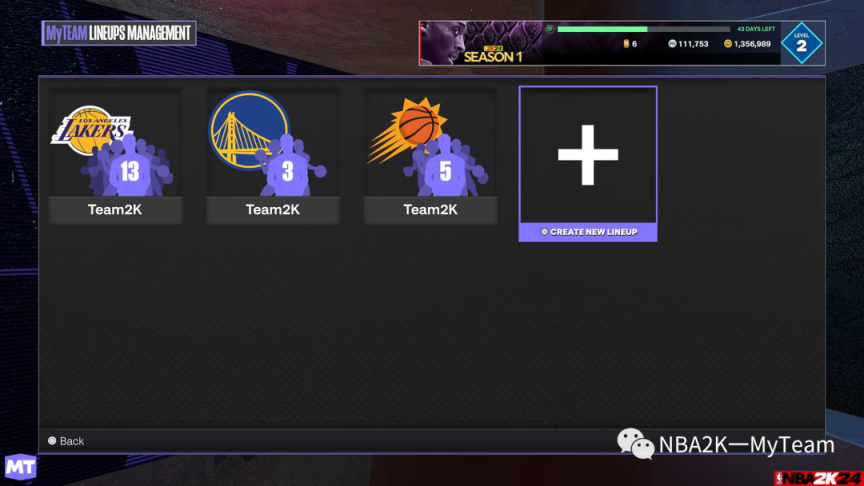This screenshot has height=486, width=864.
Task: Click Team2K label under Suns lineup
Action: coord(430,210)
